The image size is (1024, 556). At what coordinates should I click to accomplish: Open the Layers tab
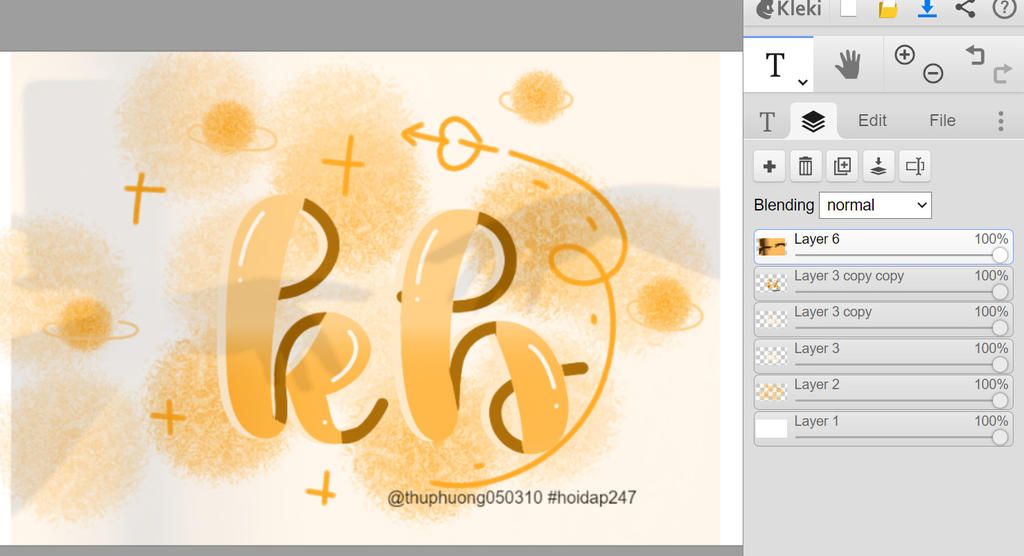pyautogui.click(x=813, y=121)
